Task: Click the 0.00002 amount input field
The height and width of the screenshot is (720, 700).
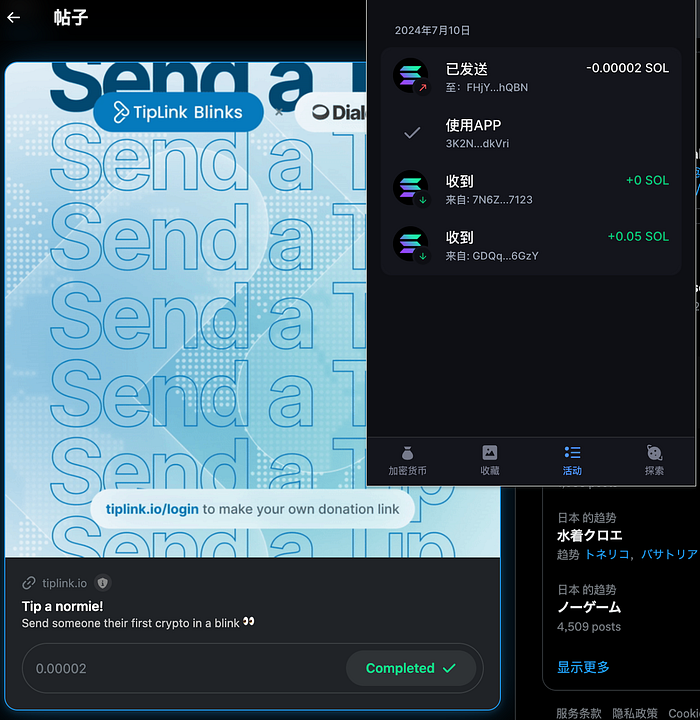Action: point(184,668)
